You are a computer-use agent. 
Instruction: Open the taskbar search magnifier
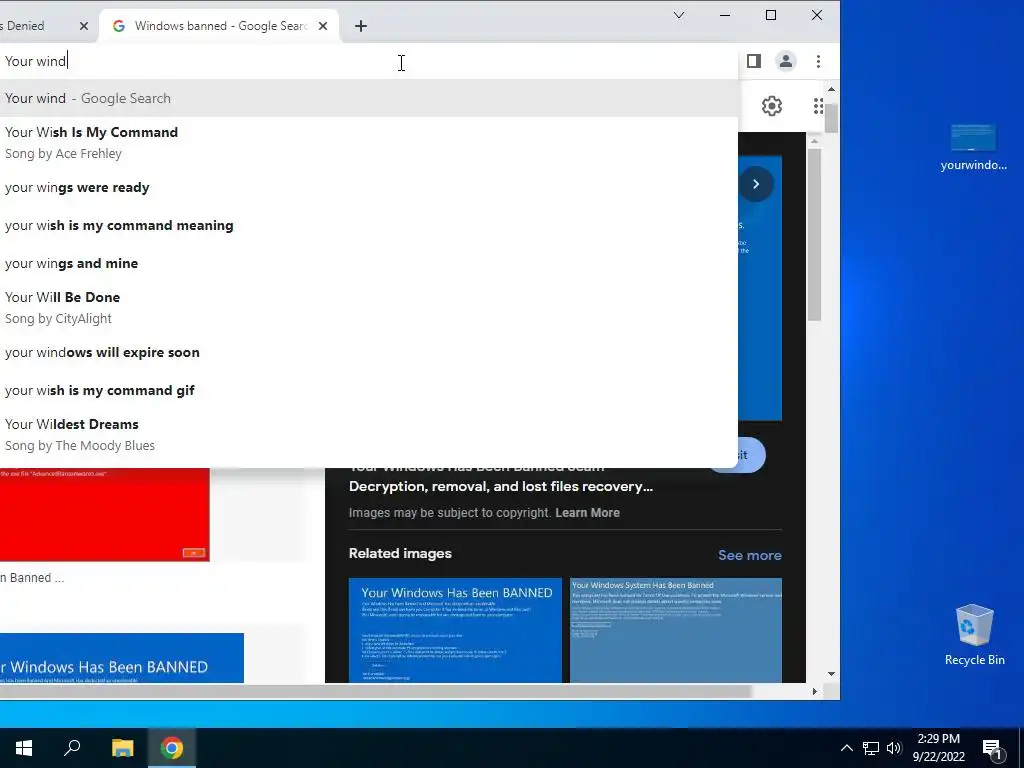pyautogui.click(x=72, y=748)
